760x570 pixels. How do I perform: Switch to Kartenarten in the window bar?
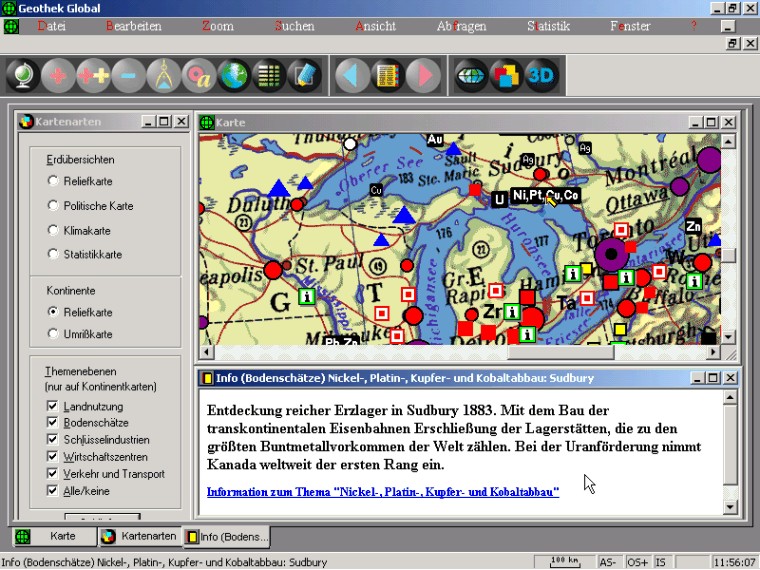click(139, 537)
